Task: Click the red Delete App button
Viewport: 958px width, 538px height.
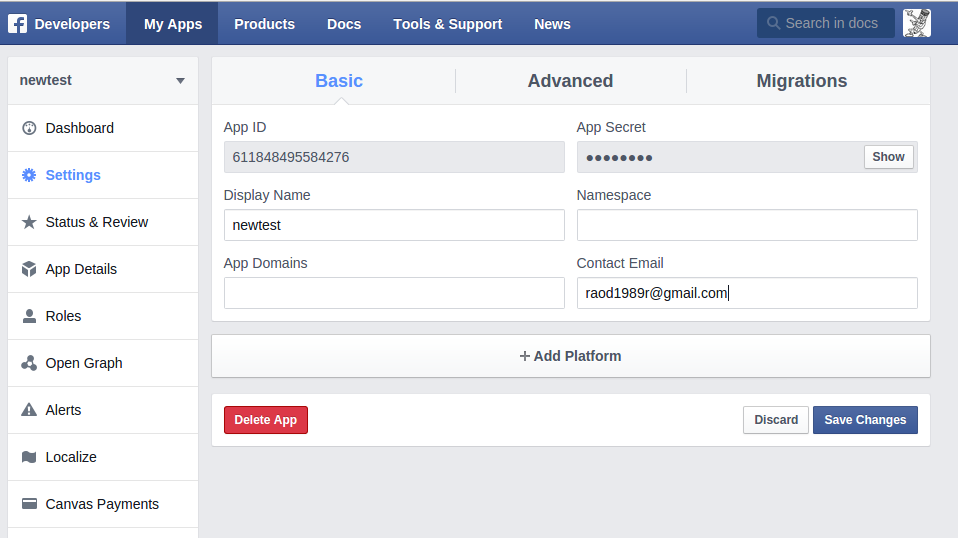Action: point(266,420)
